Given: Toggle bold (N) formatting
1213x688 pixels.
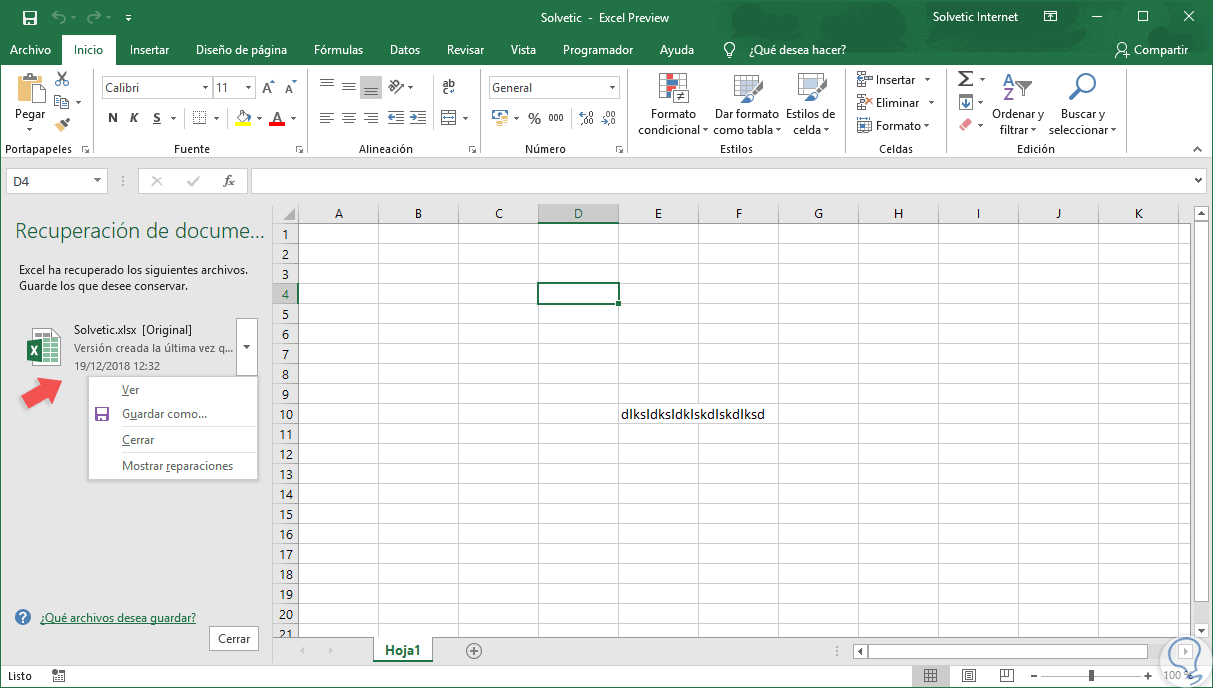Looking at the screenshot, I should pos(113,118).
